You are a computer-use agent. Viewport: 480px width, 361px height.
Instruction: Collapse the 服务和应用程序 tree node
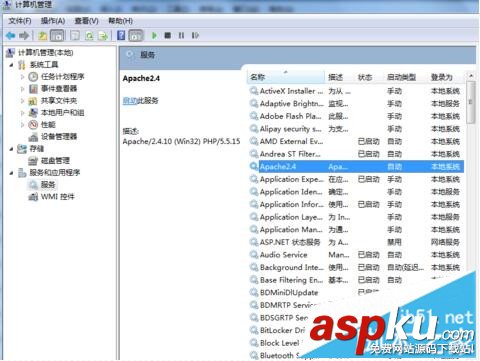11,173
